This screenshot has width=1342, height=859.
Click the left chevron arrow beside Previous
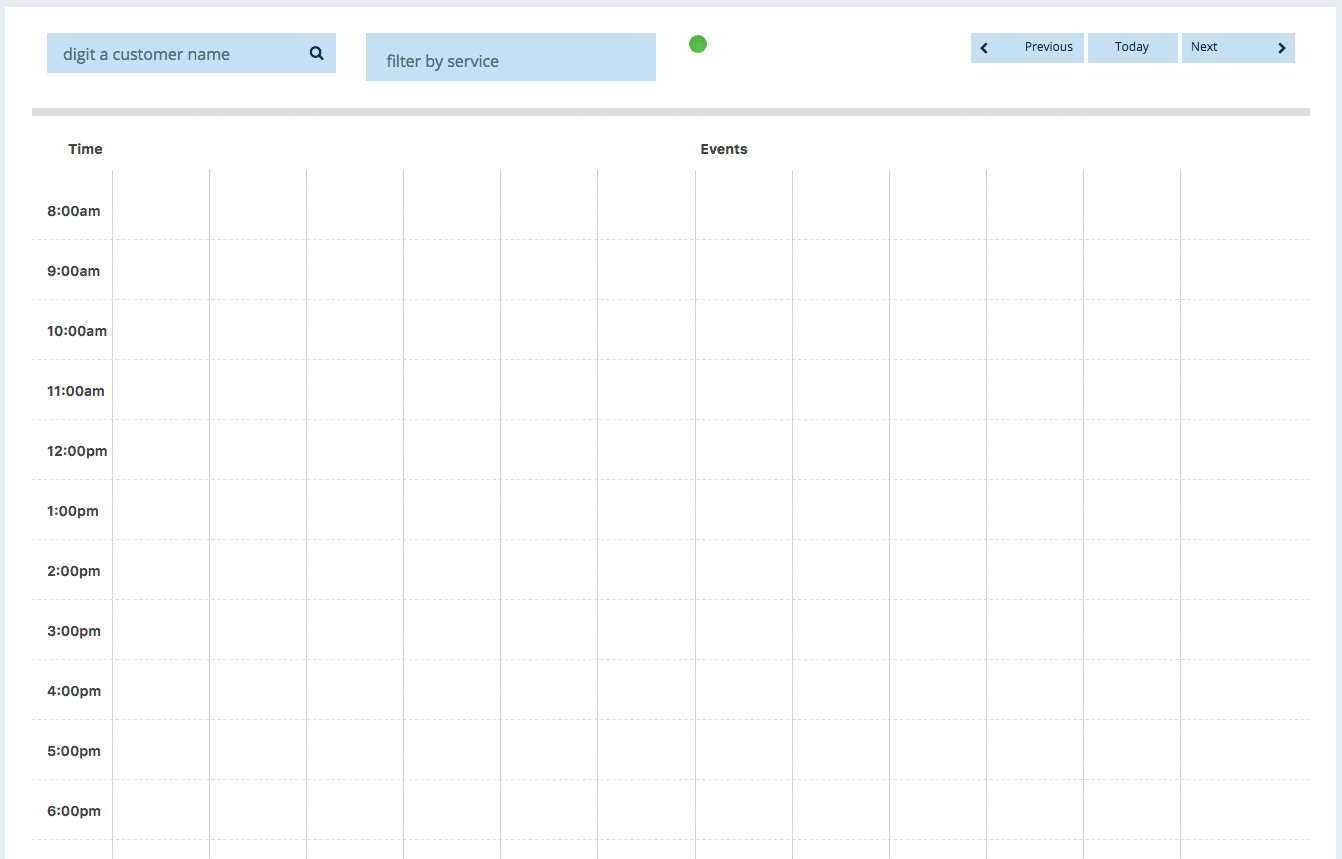(x=984, y=48)
